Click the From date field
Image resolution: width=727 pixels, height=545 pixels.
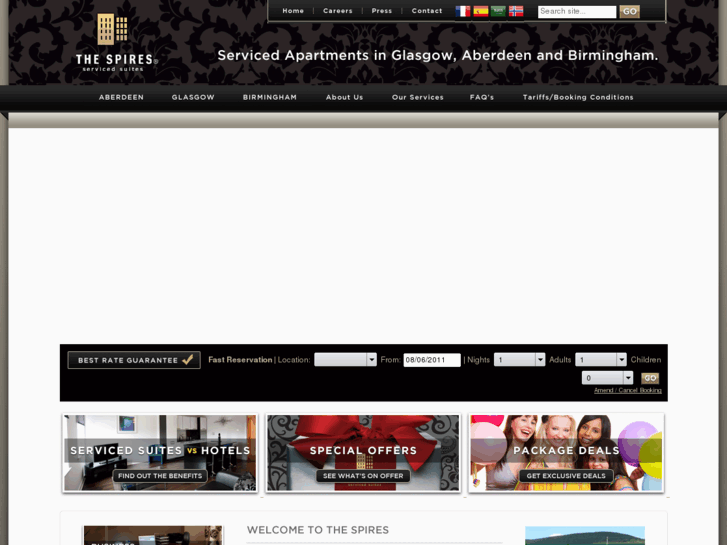[432, 360]
